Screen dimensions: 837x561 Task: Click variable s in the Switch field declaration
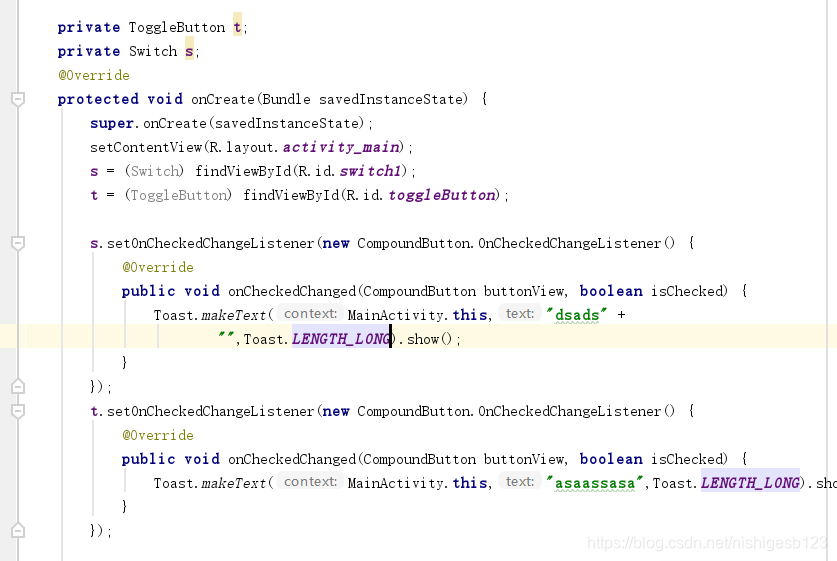(189, 51)
